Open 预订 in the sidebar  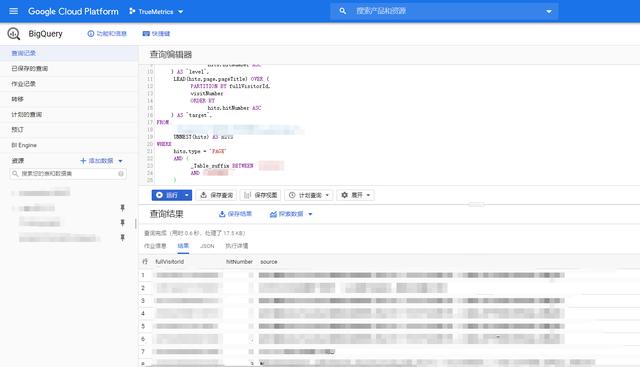click(x=69, y=129)
